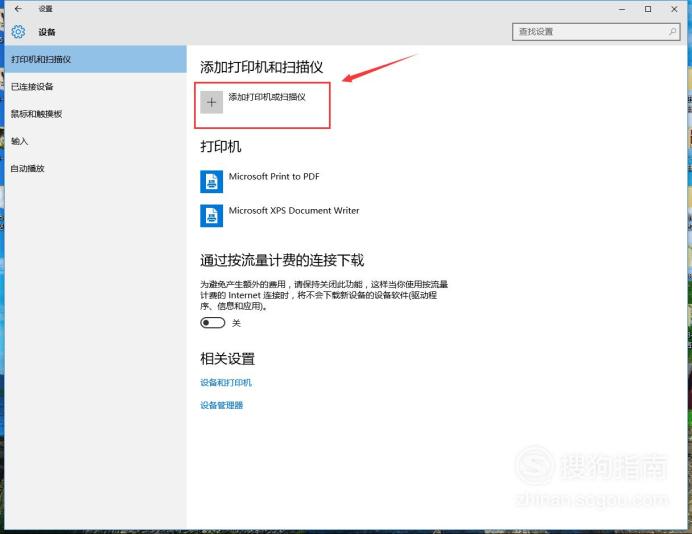692x534 pixels.
Task: Close the Settings window
Action: tap(674, 9)
